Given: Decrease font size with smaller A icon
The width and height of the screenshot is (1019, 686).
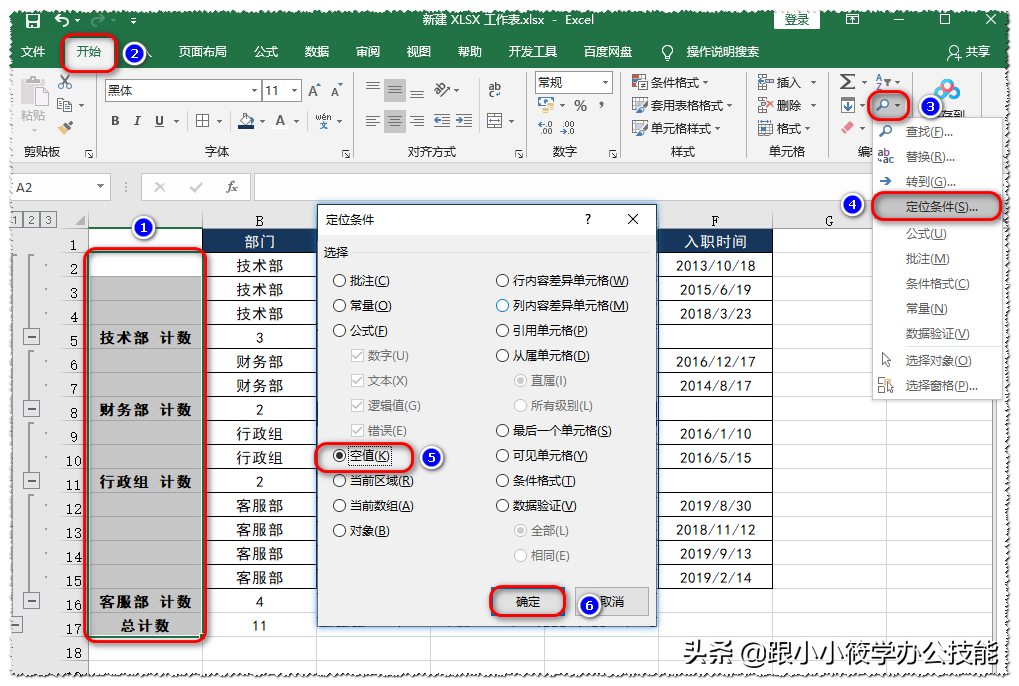Looking at the screenshot, I should (x=336, y=91).
